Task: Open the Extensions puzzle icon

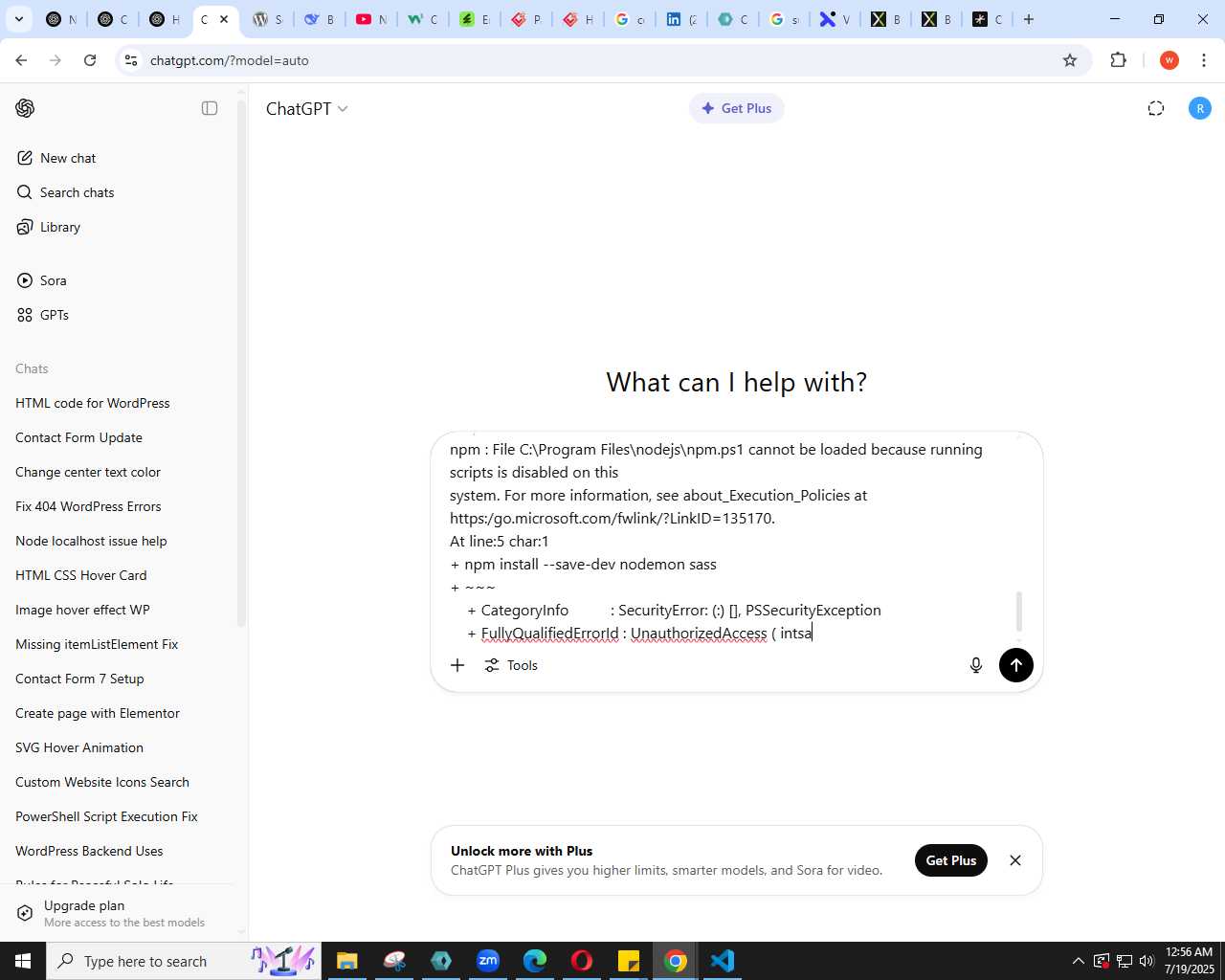Action: point(1118,60)
